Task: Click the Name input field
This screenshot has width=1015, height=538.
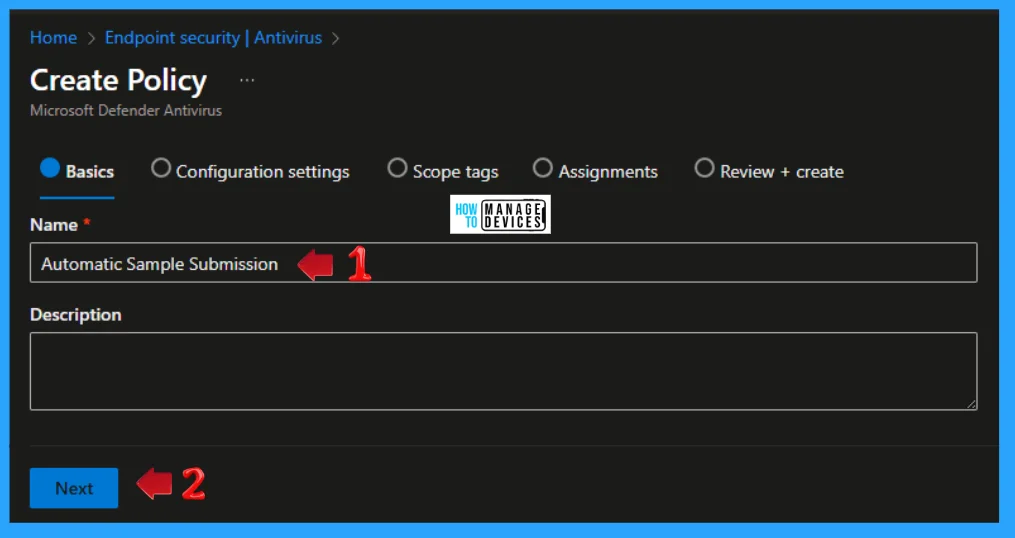Action: [503, 263]
